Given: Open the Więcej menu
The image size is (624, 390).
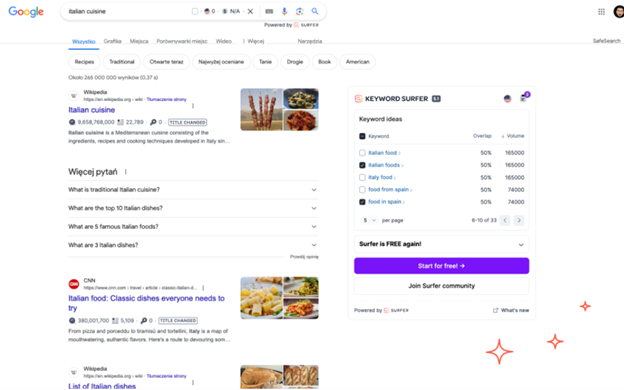Looking at the screenshot, I should pos(254,41).
